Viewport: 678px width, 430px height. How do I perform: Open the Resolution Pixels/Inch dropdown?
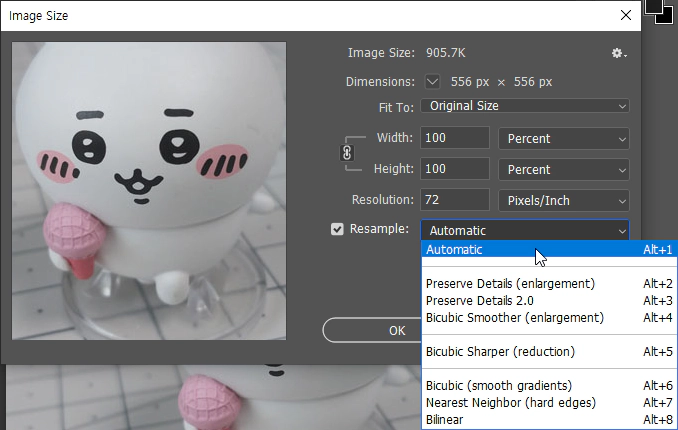[x=564, y=201]
